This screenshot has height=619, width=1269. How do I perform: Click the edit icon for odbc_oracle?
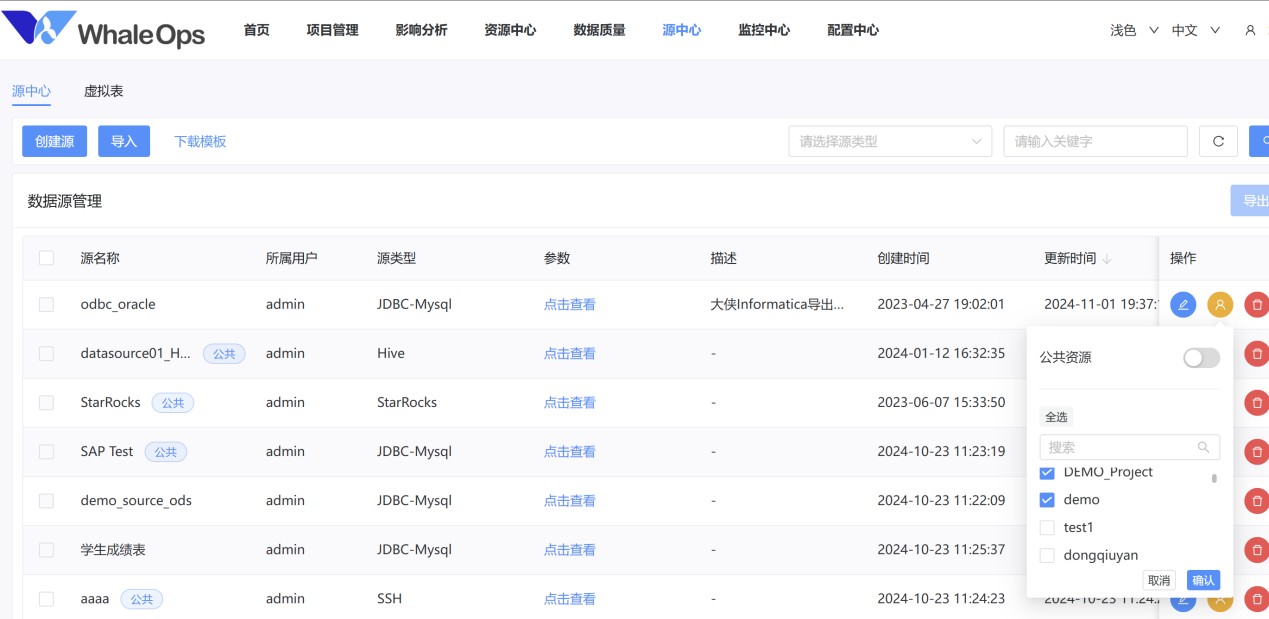click(x=1183, y=305)
